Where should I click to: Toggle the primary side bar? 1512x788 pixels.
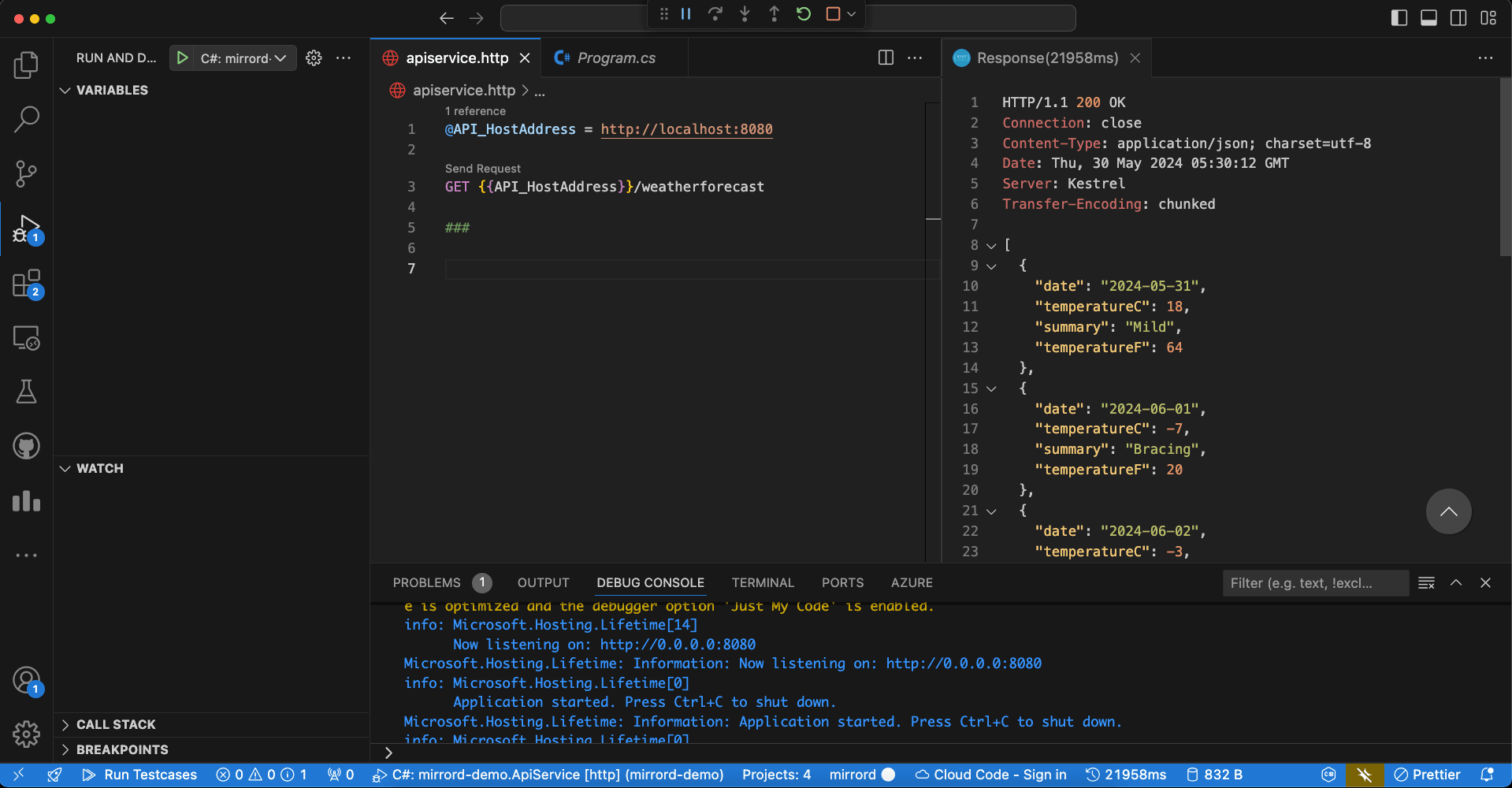point(1399,18)
